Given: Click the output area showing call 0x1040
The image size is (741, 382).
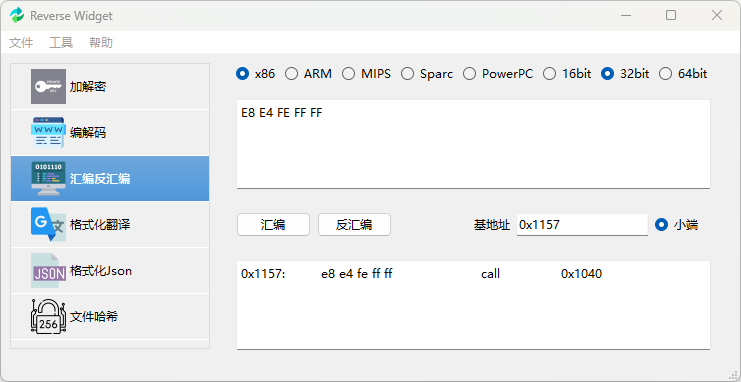Looking at the screenshot, I should tap(473, 305).
